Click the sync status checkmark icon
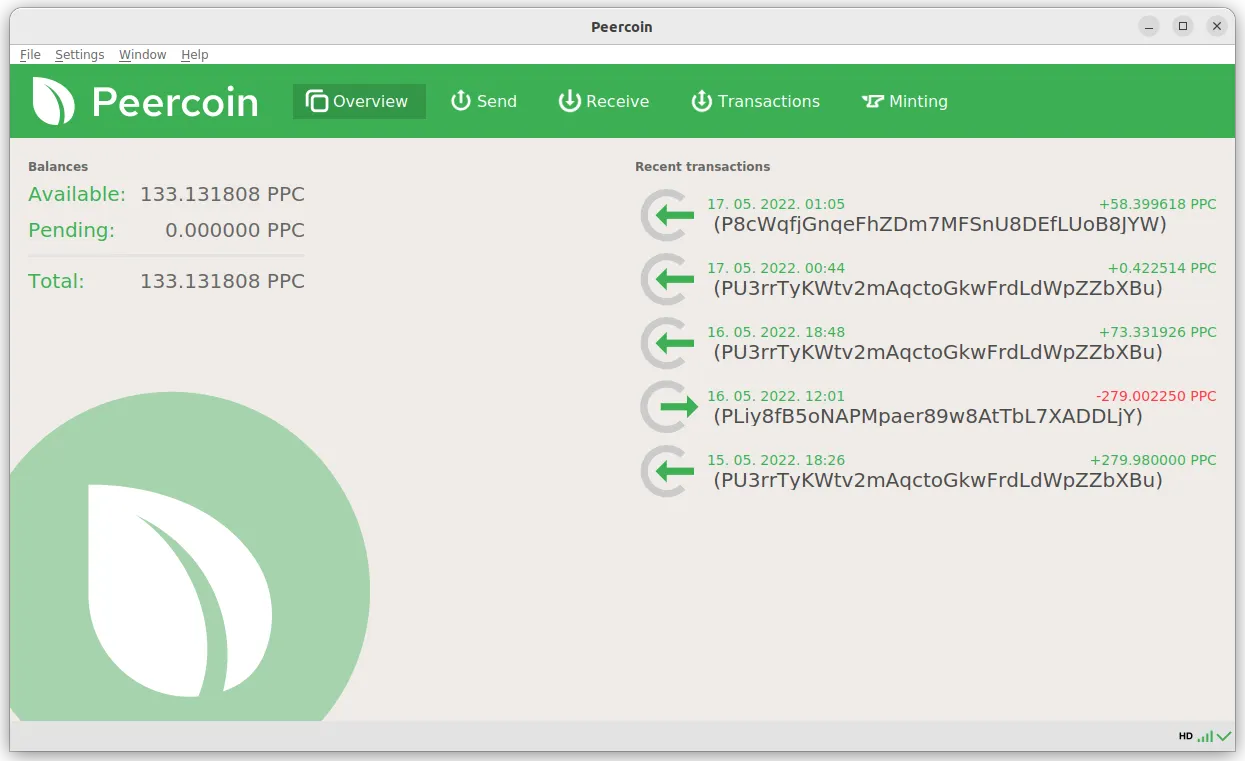The width and height of the screenshot is (1245, 761). click(1224, 736)
